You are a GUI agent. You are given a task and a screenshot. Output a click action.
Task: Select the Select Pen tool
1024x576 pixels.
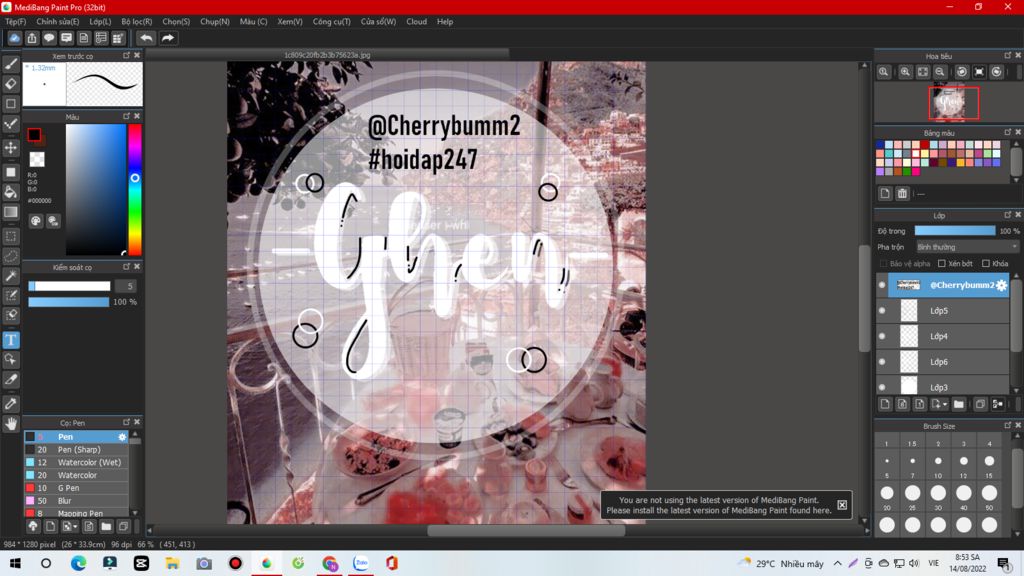(x=11, y=296)
